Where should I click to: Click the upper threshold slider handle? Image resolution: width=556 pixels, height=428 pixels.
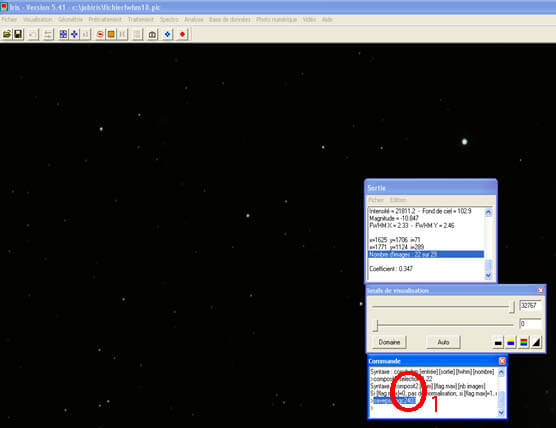(511, 307)
